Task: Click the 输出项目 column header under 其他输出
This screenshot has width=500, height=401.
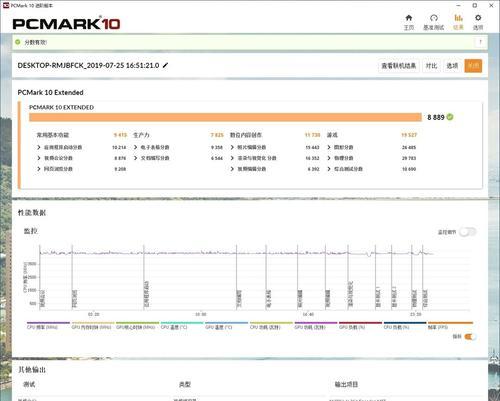Action: pos(346,384)
